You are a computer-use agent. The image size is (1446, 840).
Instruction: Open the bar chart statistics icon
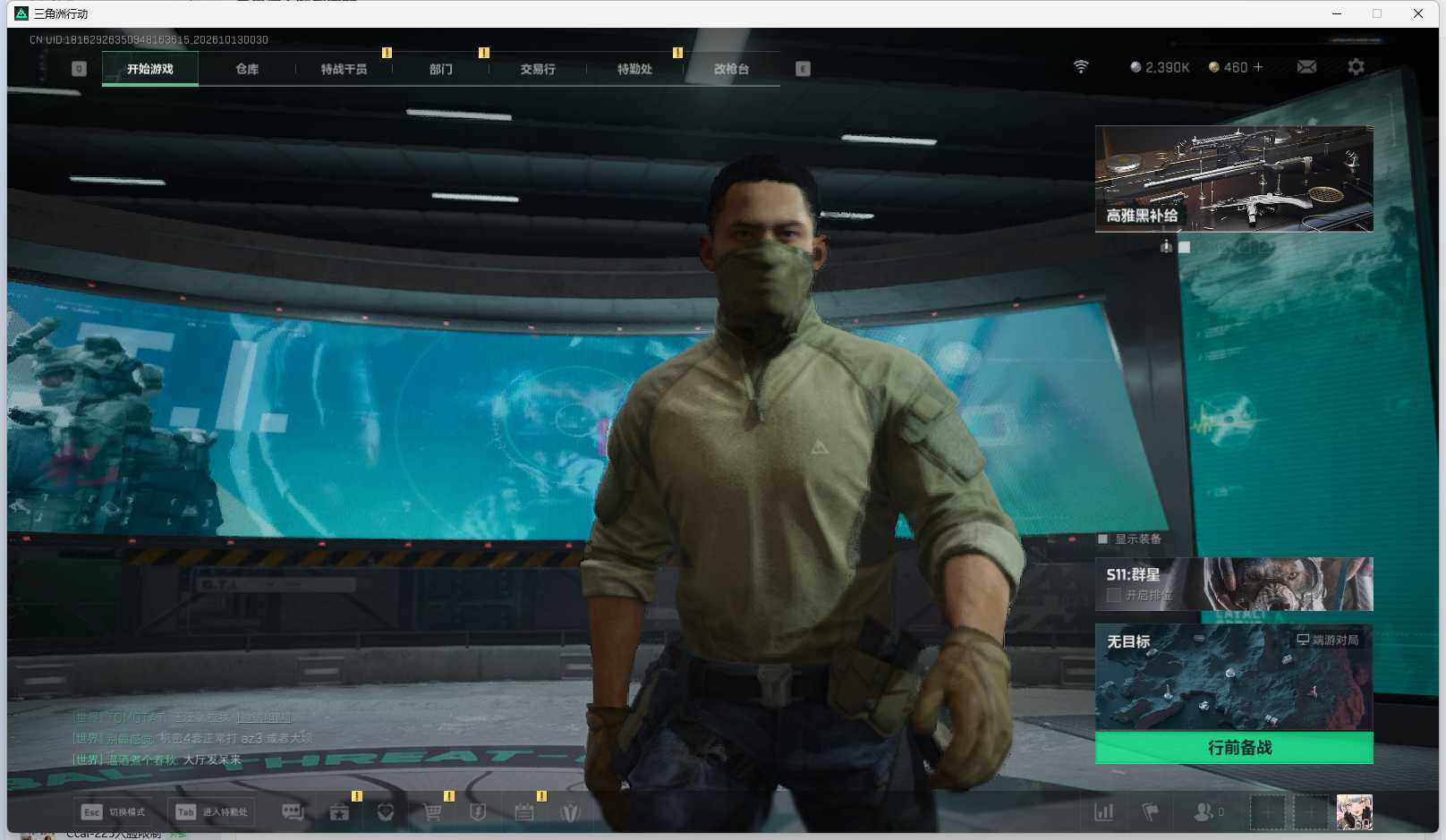tap(1104, 811)
